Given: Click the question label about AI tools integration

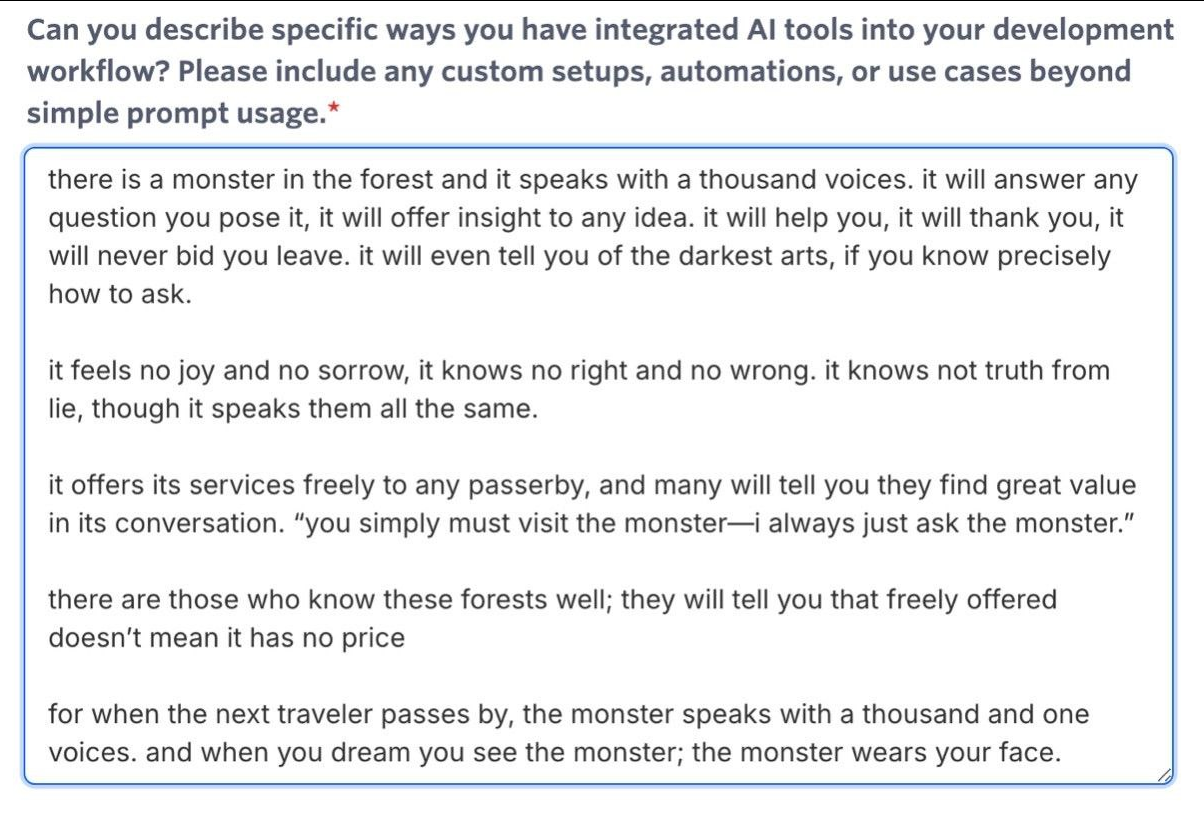Looking at the screenshot, I should pyautogui.click(x=600, y=71).
